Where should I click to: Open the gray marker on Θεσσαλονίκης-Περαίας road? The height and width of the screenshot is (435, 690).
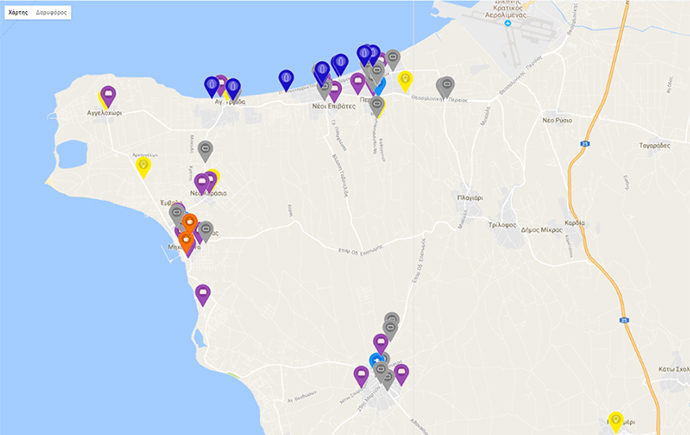click(446, 86)
